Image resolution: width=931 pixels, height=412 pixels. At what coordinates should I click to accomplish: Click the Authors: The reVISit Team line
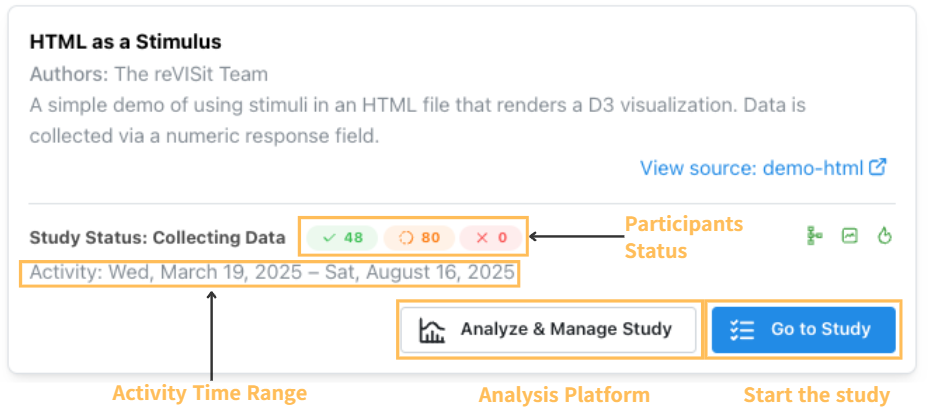click(x=148, y=74)
